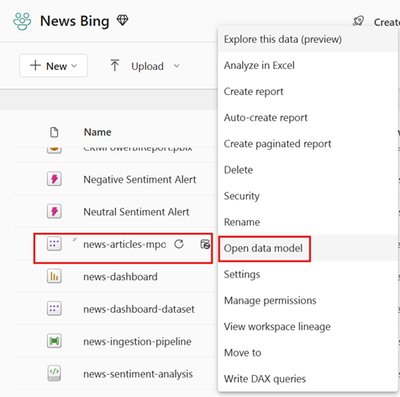Click the news-dashboard-dataset semantic model icon
Screen dimensions: 400x397
pos(54,309)
